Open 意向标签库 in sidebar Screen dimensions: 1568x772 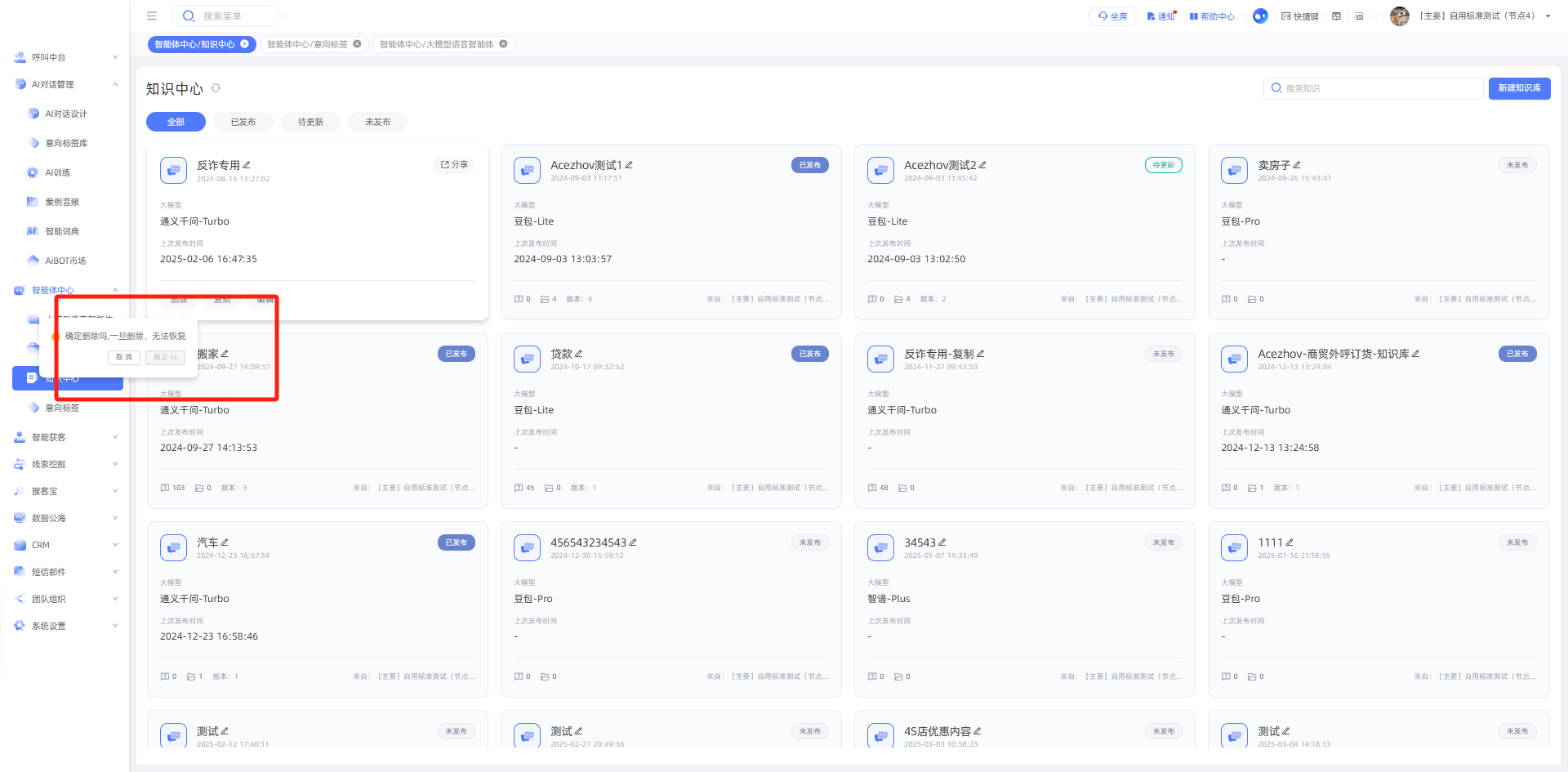[x=66, y=143]
